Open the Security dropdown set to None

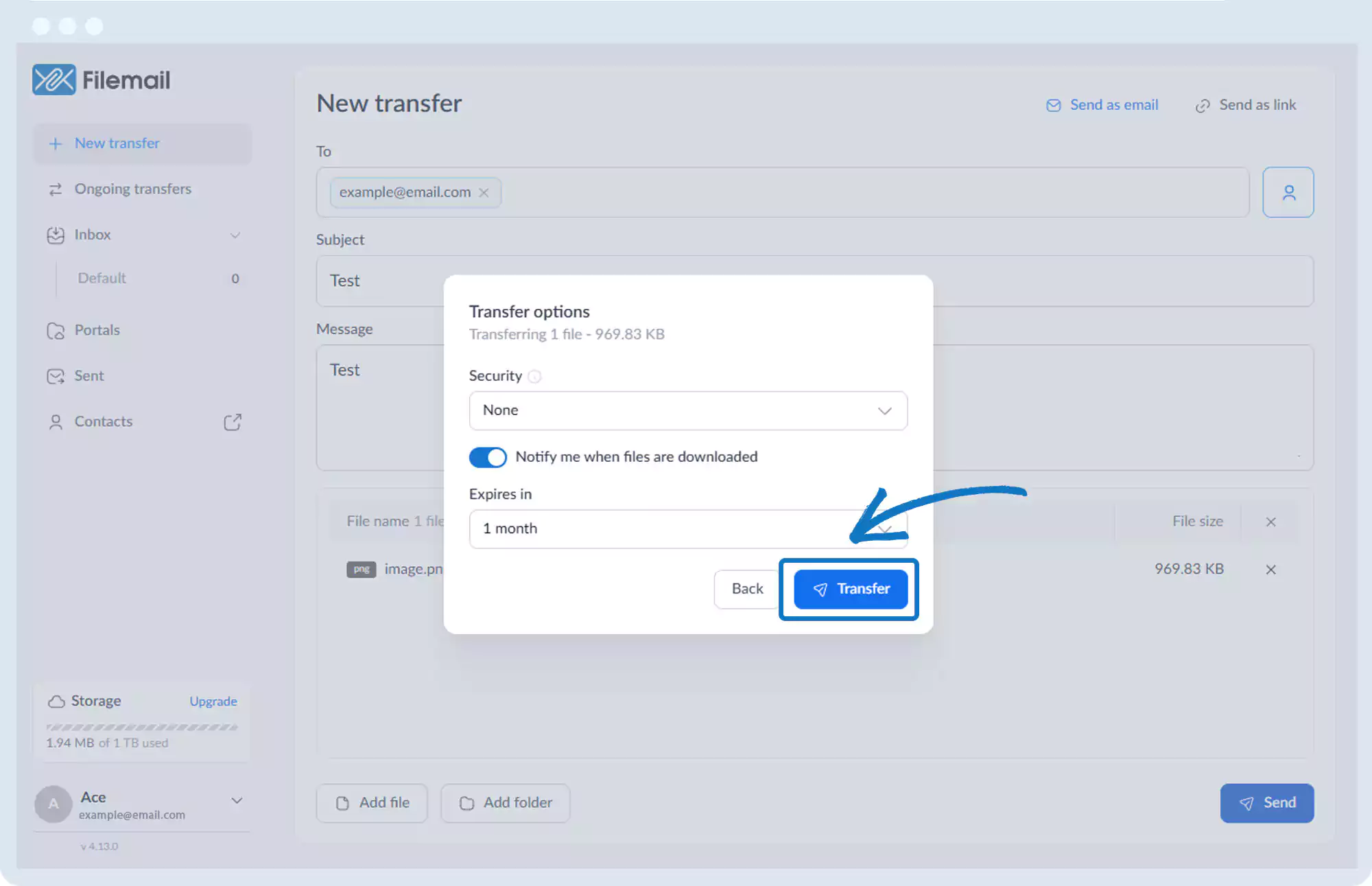(x=687, y=410)
